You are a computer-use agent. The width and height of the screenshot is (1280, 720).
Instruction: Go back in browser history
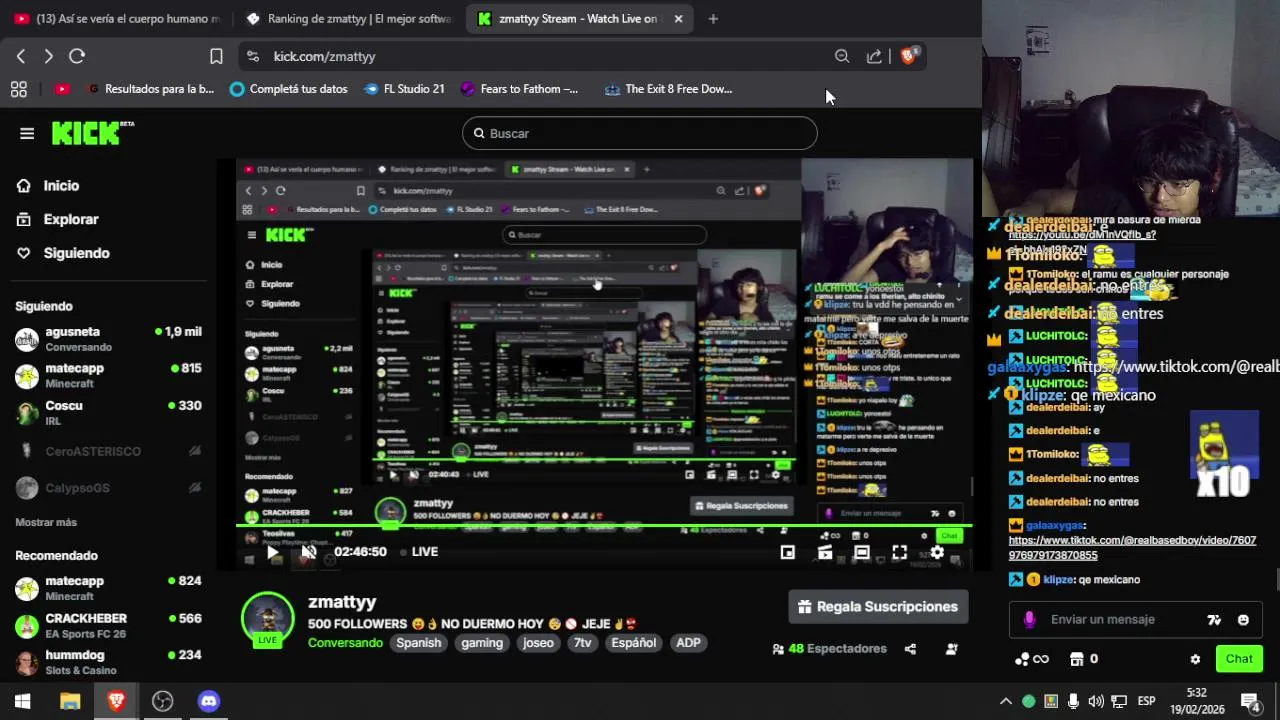21,56
